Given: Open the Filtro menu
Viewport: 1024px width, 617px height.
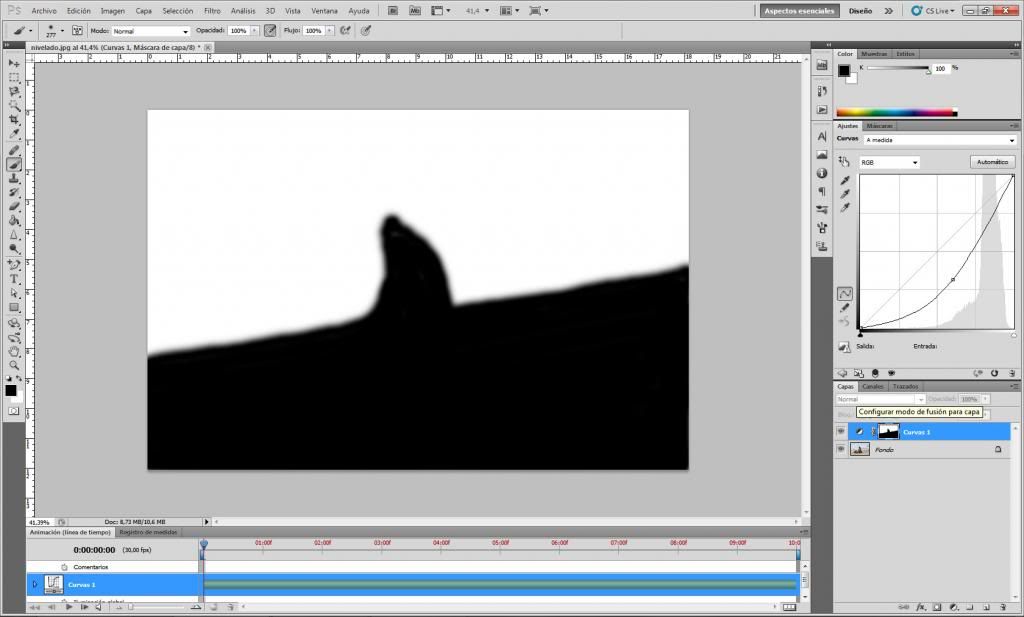Looking at the screenshot, I should click(x=212, y=11).
